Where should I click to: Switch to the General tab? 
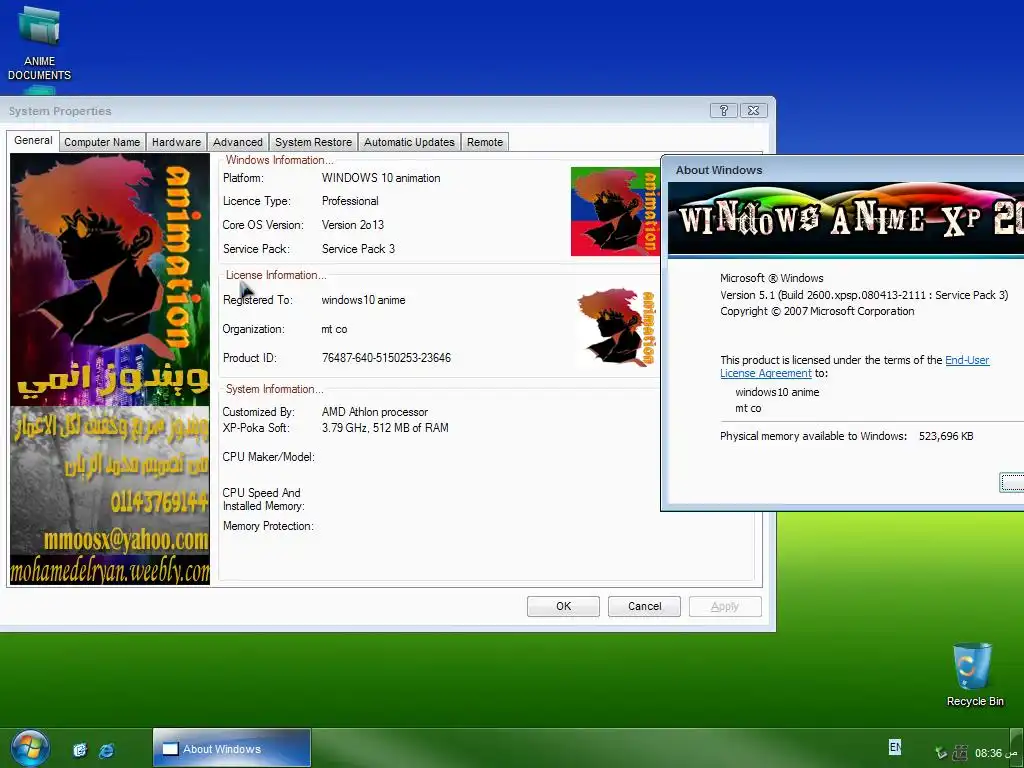33,140
